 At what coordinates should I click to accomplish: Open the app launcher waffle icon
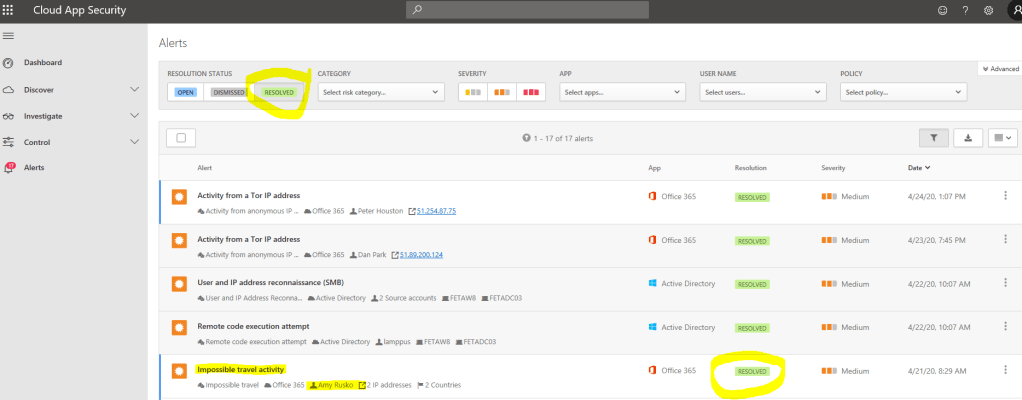coord(9,10)
